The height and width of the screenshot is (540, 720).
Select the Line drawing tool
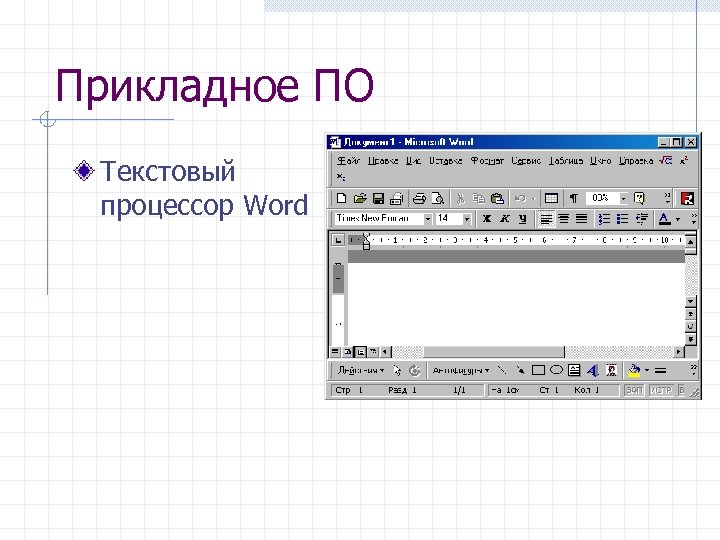click(502, 370)
